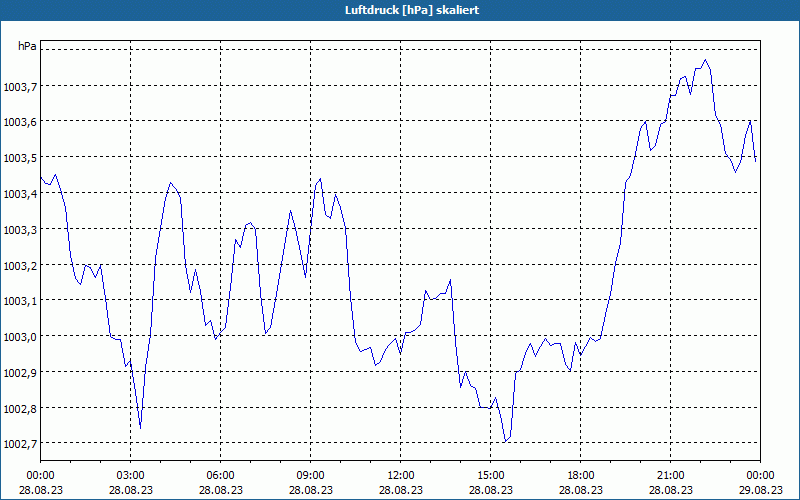Click the 00:00 time label above 29.08.23
This screenshot has height=500, width=800.
pos(760,476)
